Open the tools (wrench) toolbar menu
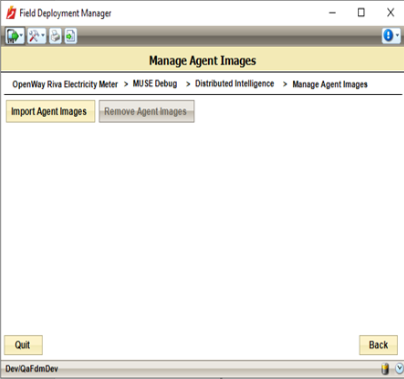The height and width of the screenshot is (379, 404). (36, 36)
